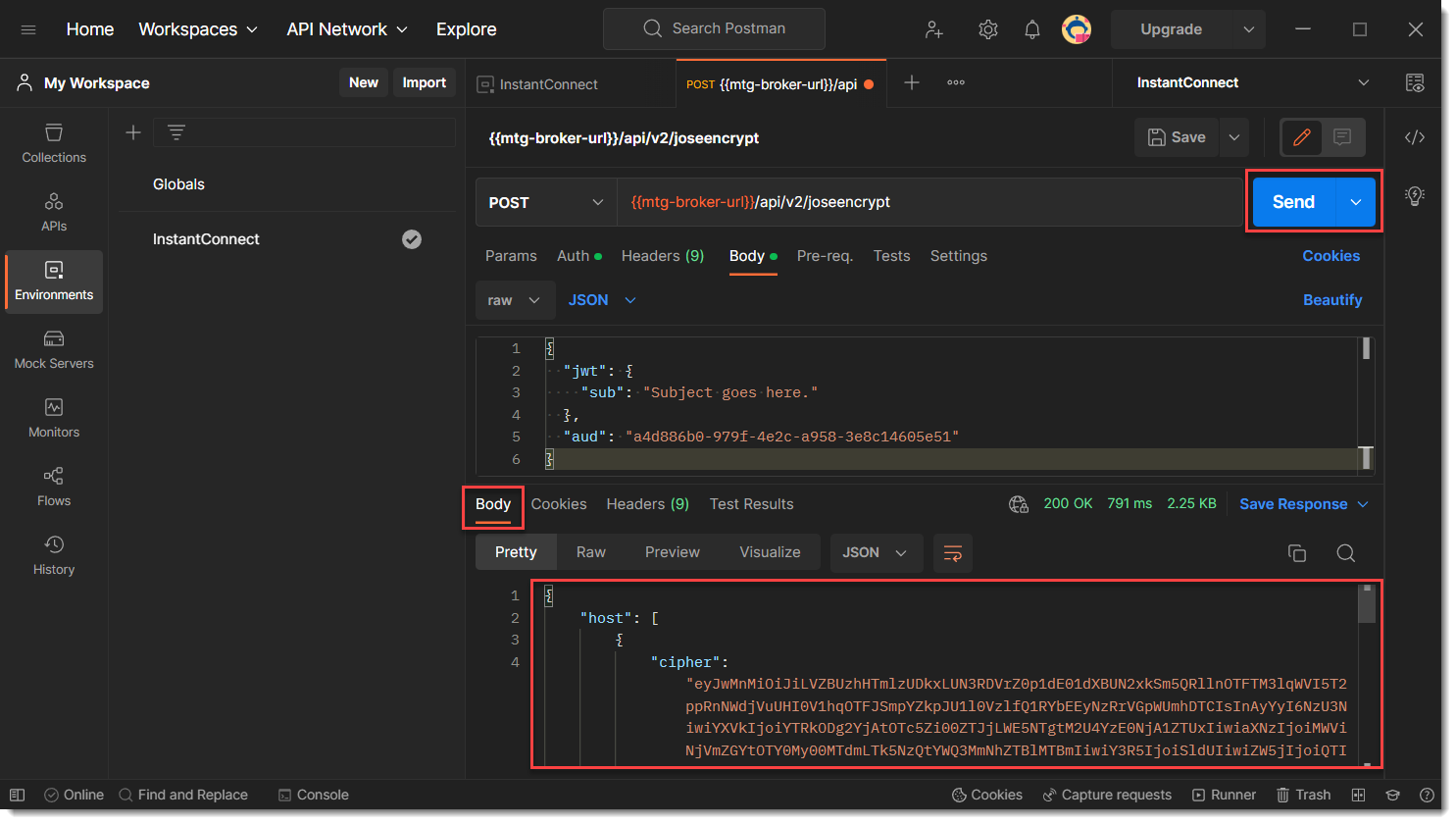This screenshot has height=824, width=1456.
Task: Open the response Test Results tab
Action: point(751,504)
